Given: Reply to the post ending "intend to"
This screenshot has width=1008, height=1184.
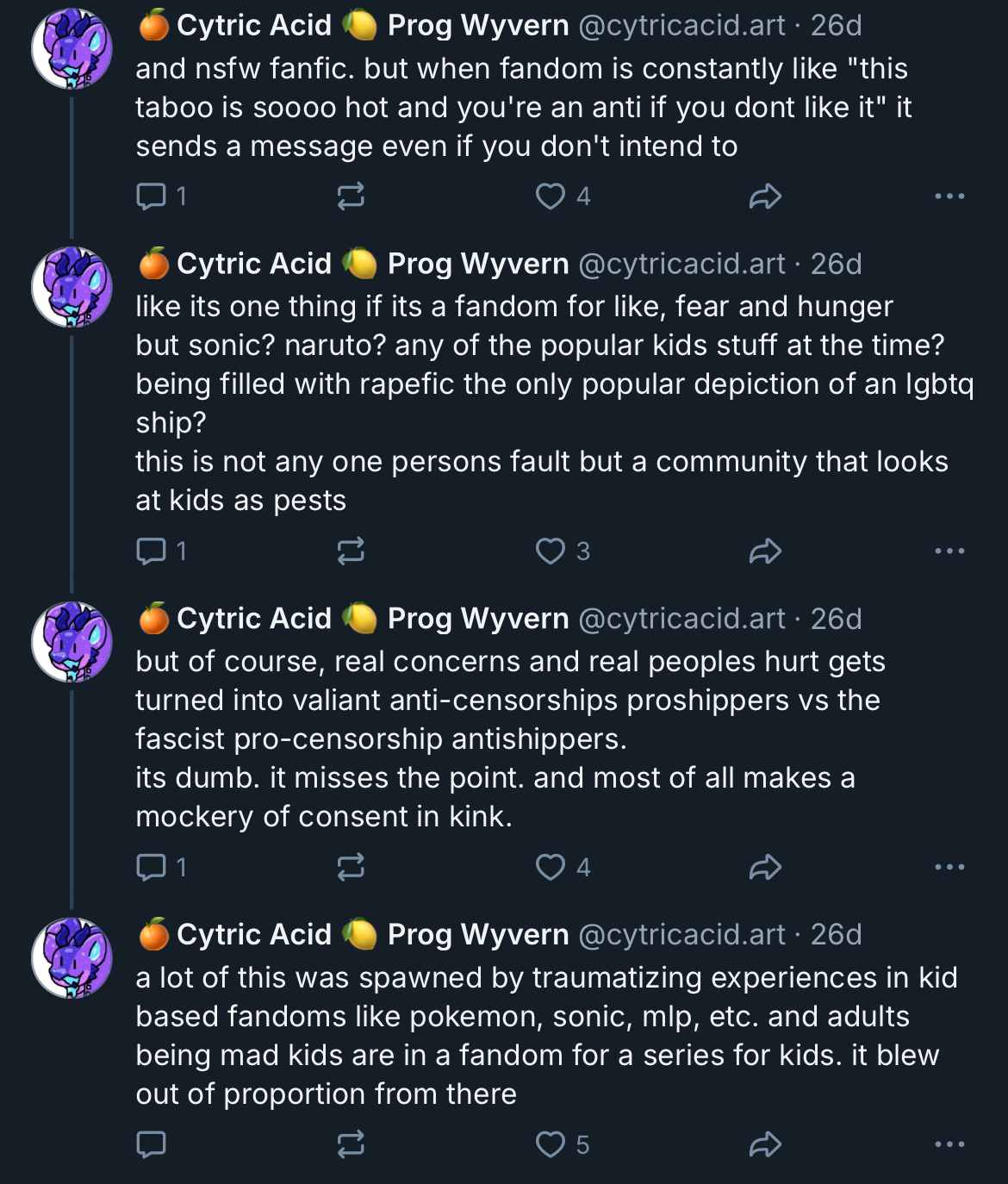Looking at the screenshot, I should coord(152,196).
